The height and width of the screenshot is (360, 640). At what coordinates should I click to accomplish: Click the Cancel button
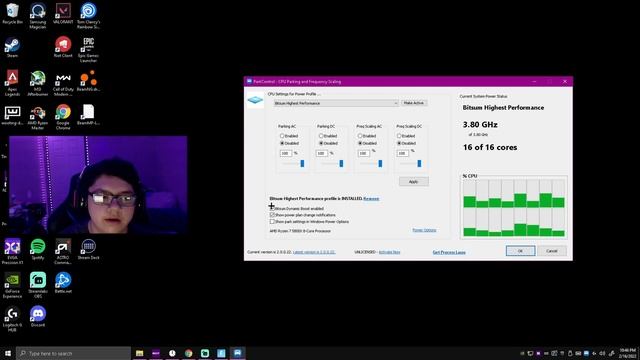[x=551, y=251]
